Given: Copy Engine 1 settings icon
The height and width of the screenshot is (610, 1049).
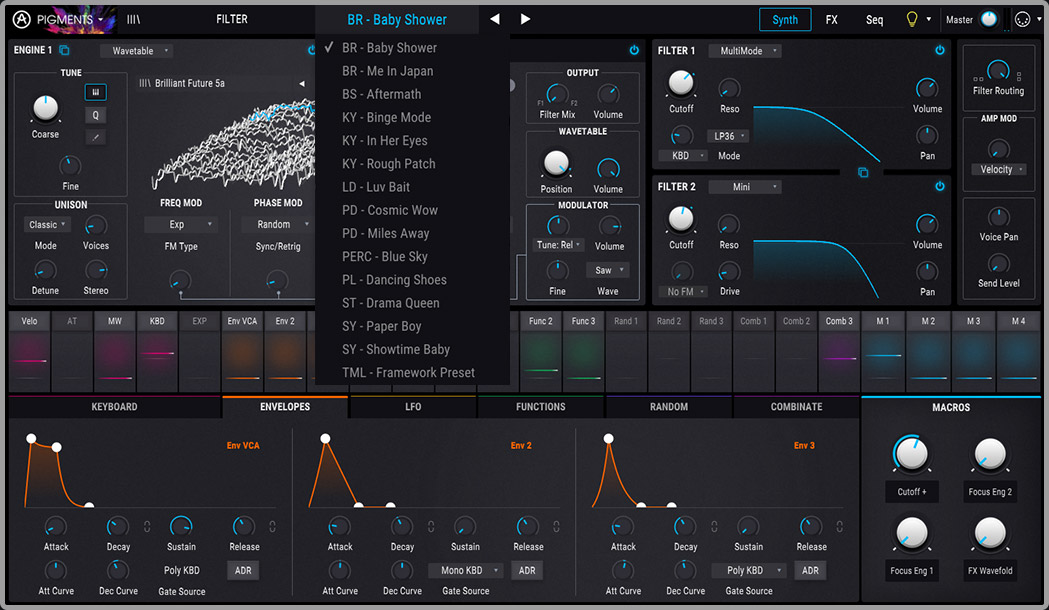Looking at the screenshot, I should 64,50.
